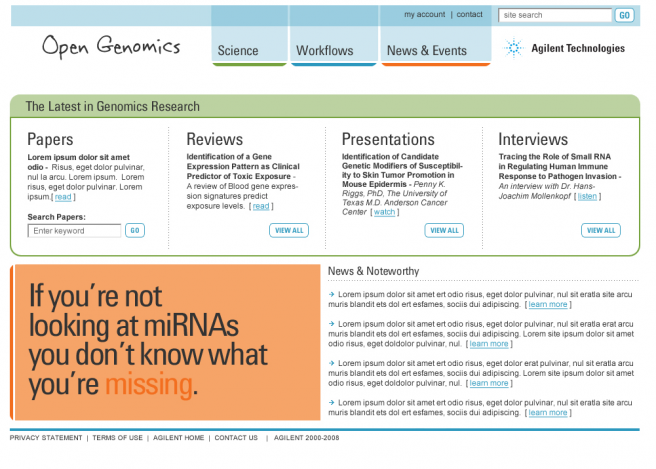Click the Agilent Technologies spark logo icon
The width and height of the screenshot is (656, 469).
point(513,48)
